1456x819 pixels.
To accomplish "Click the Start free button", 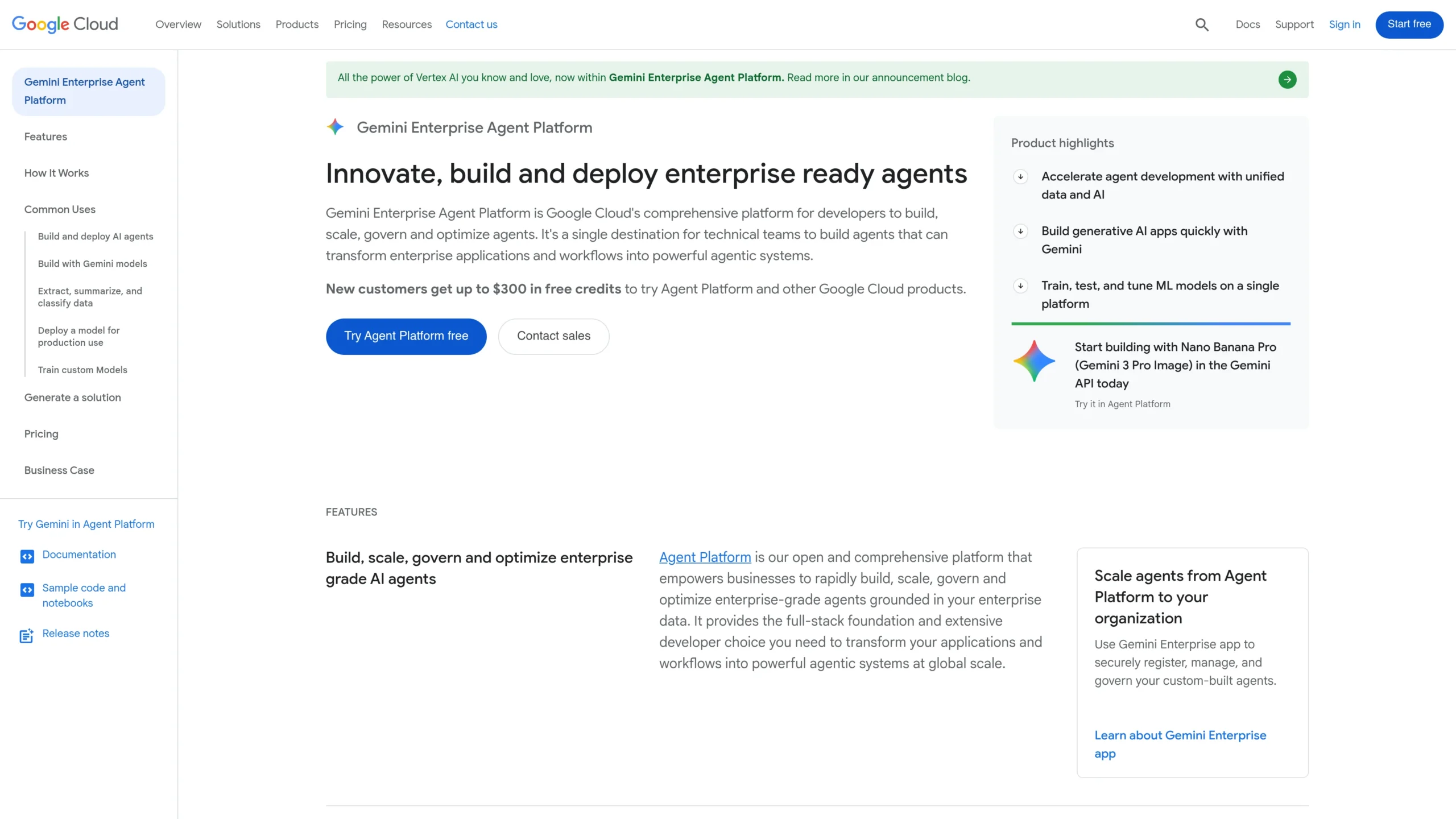I will point(1409,24).
